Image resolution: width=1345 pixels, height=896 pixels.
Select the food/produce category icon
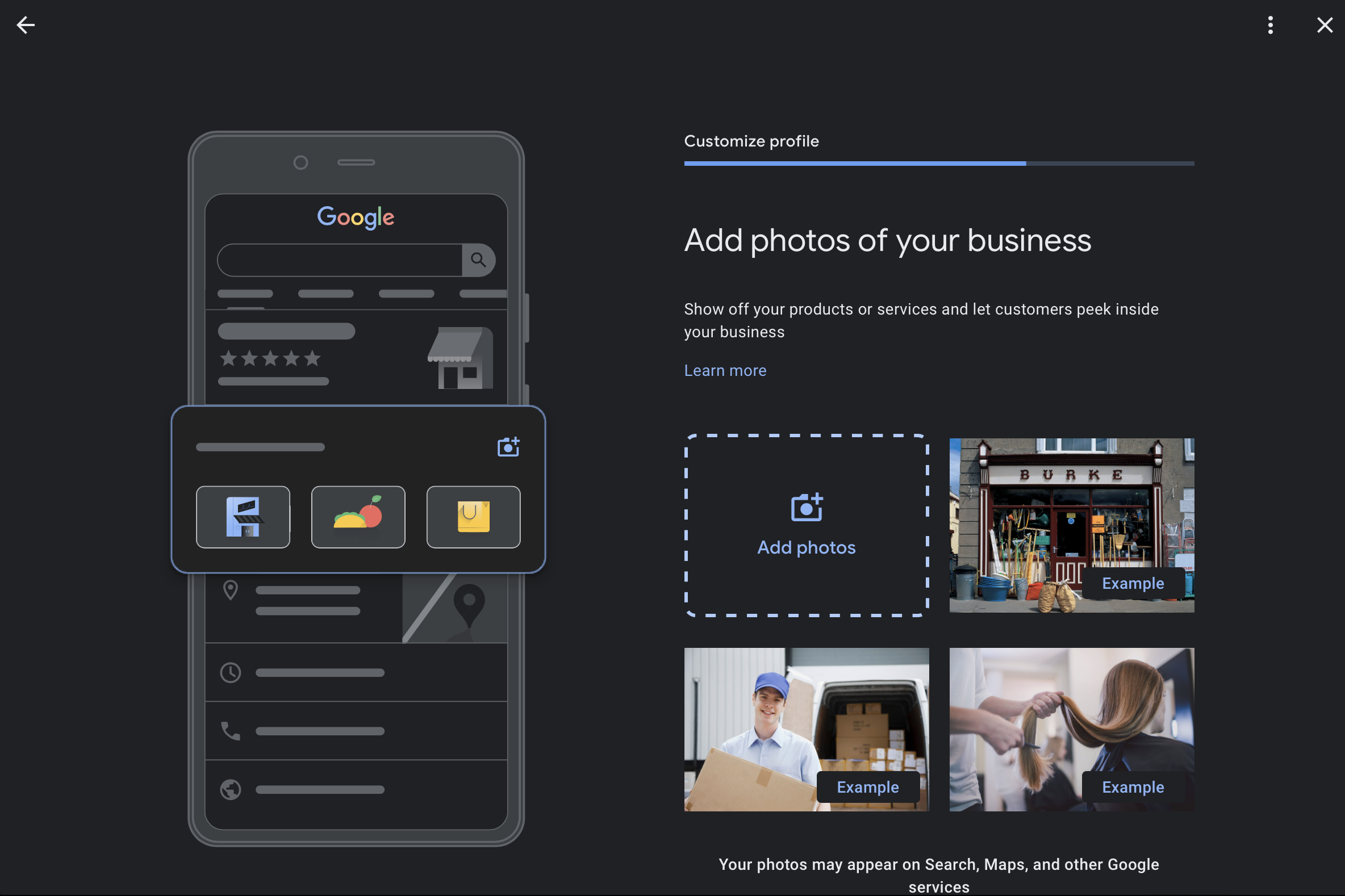(357, 516)
